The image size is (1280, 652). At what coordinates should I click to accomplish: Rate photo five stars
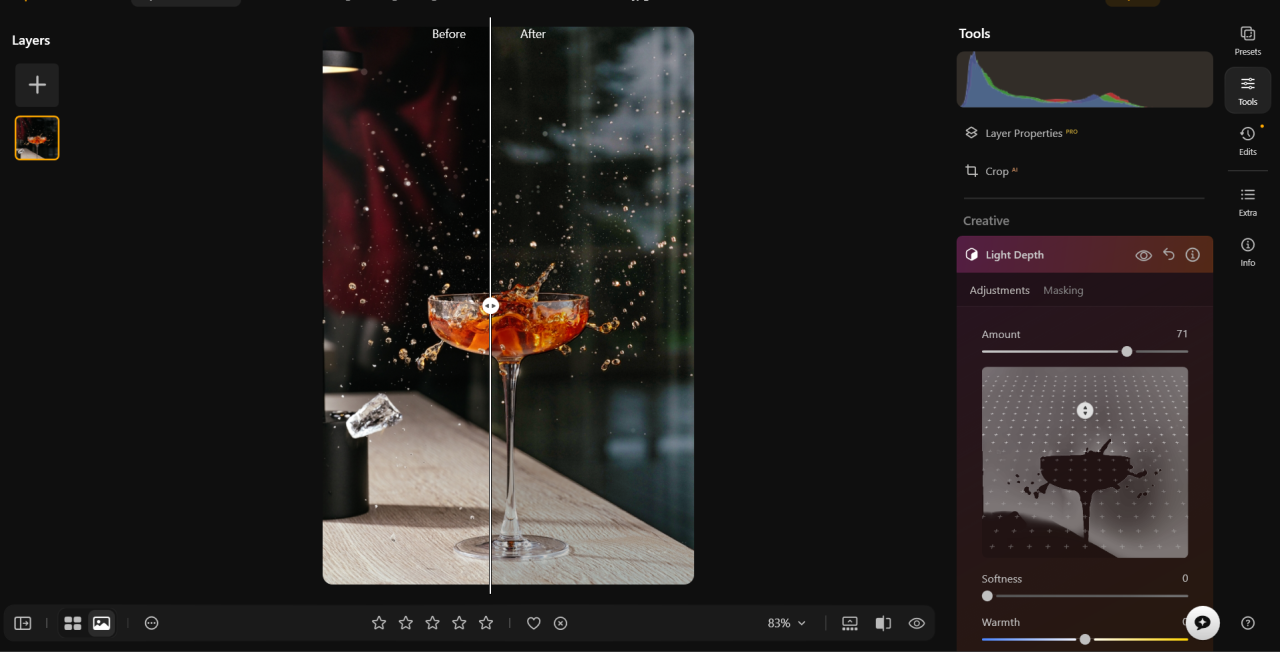(486, 623)
